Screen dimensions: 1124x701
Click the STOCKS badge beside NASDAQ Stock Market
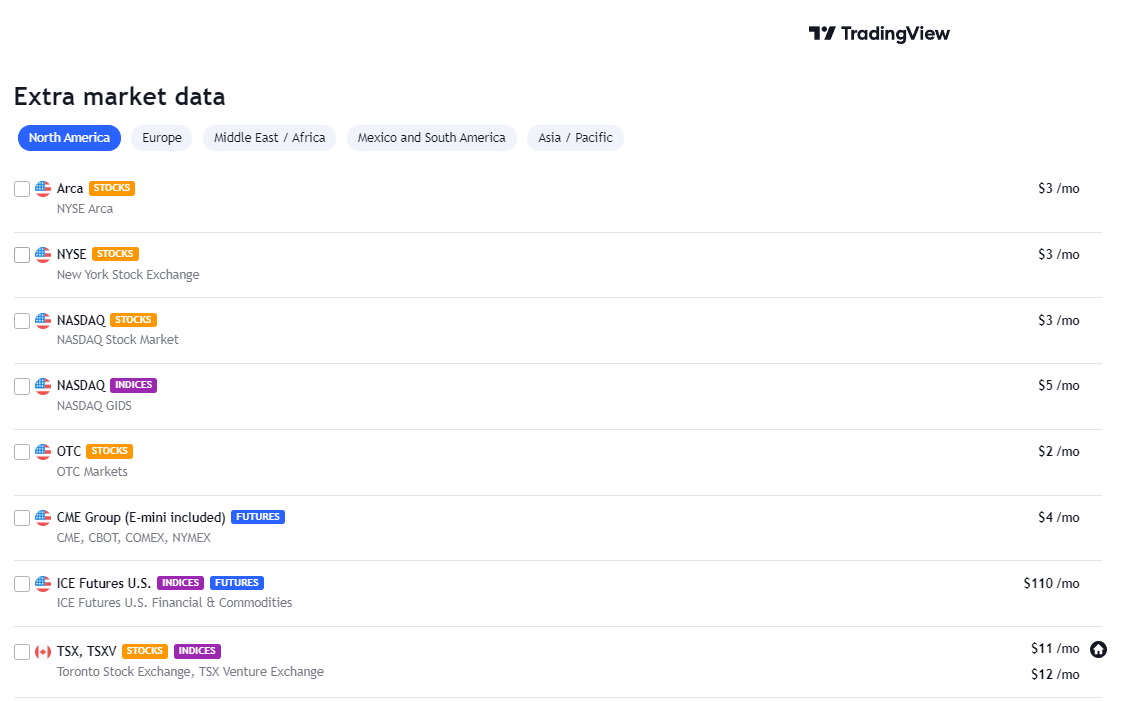coord(133,320)
